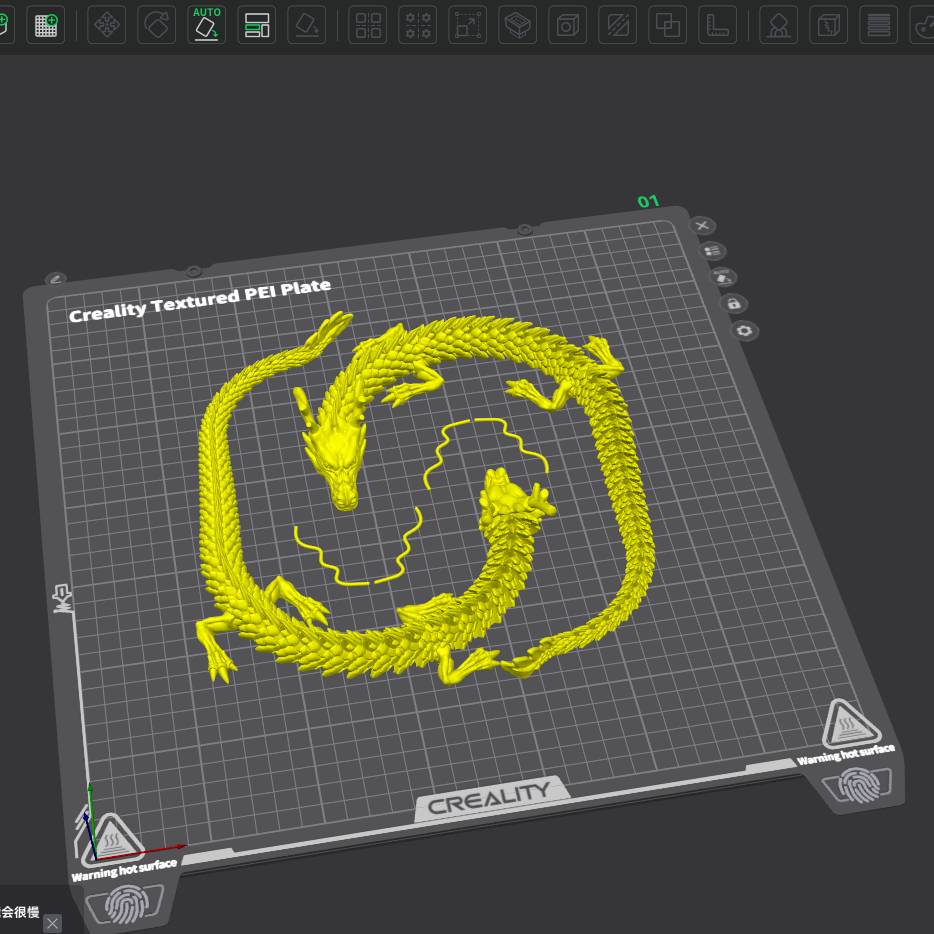Add a new build plate
The width and height of the screenshot is (934, 934).
point(46,25)
